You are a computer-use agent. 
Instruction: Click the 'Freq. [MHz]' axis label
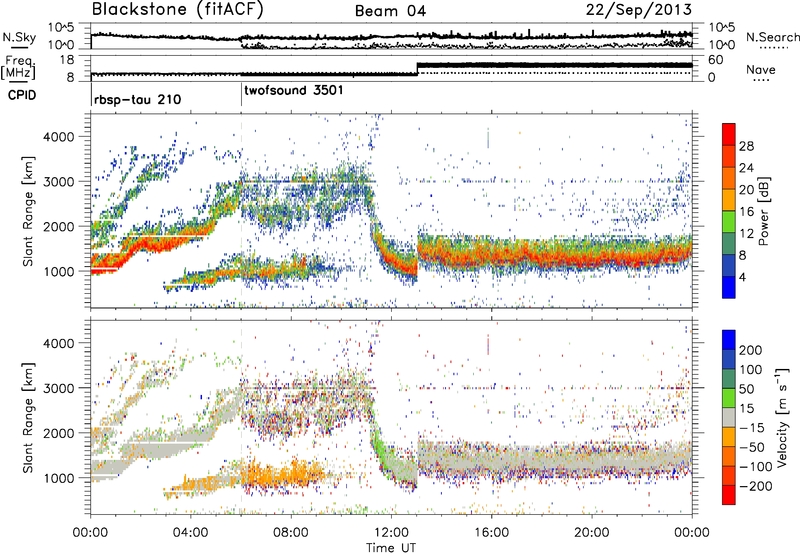(x=19, y=67)
